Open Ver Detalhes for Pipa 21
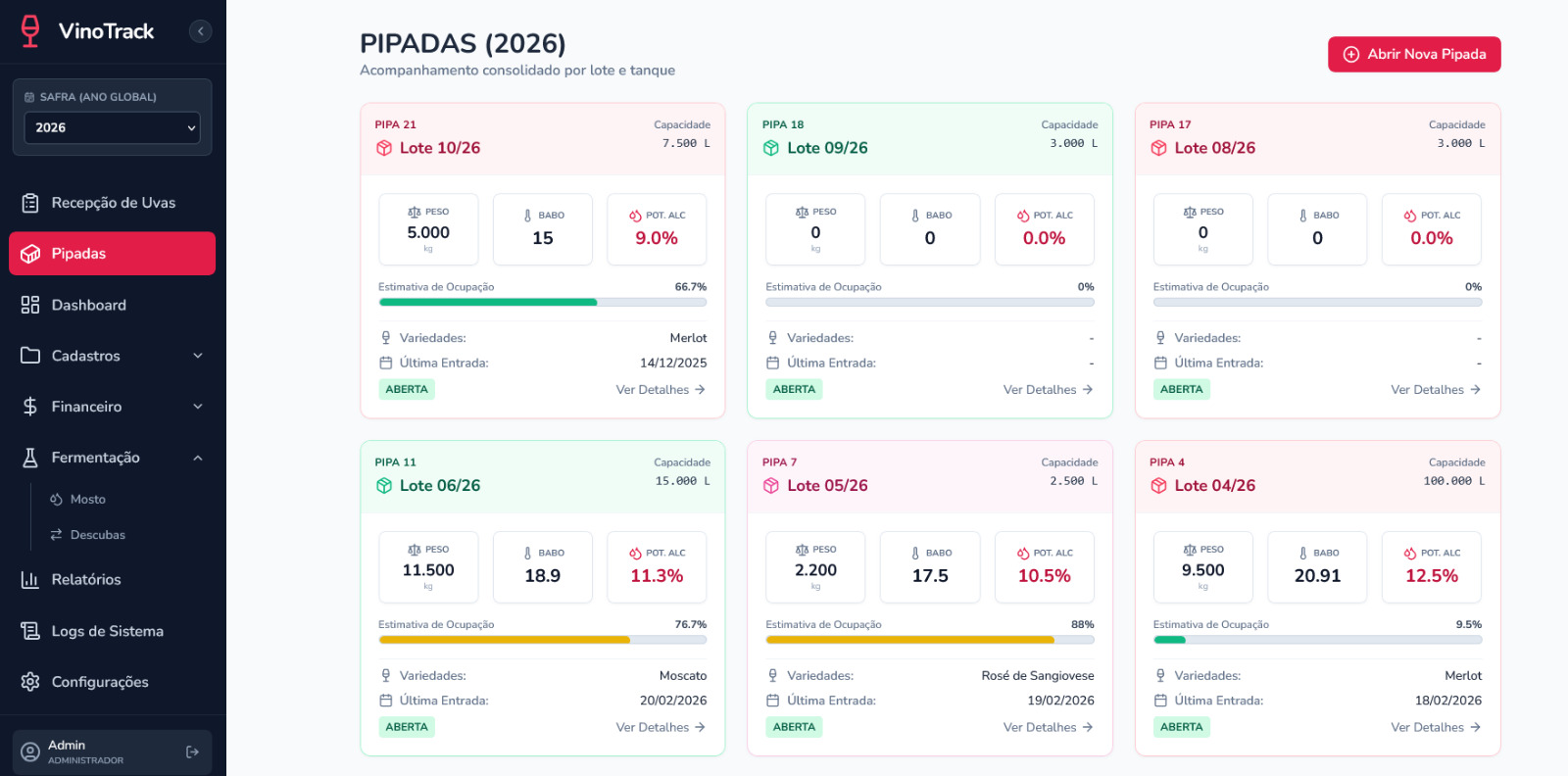The height and width of the screenshot is (776, 1568). pos(661,390)
